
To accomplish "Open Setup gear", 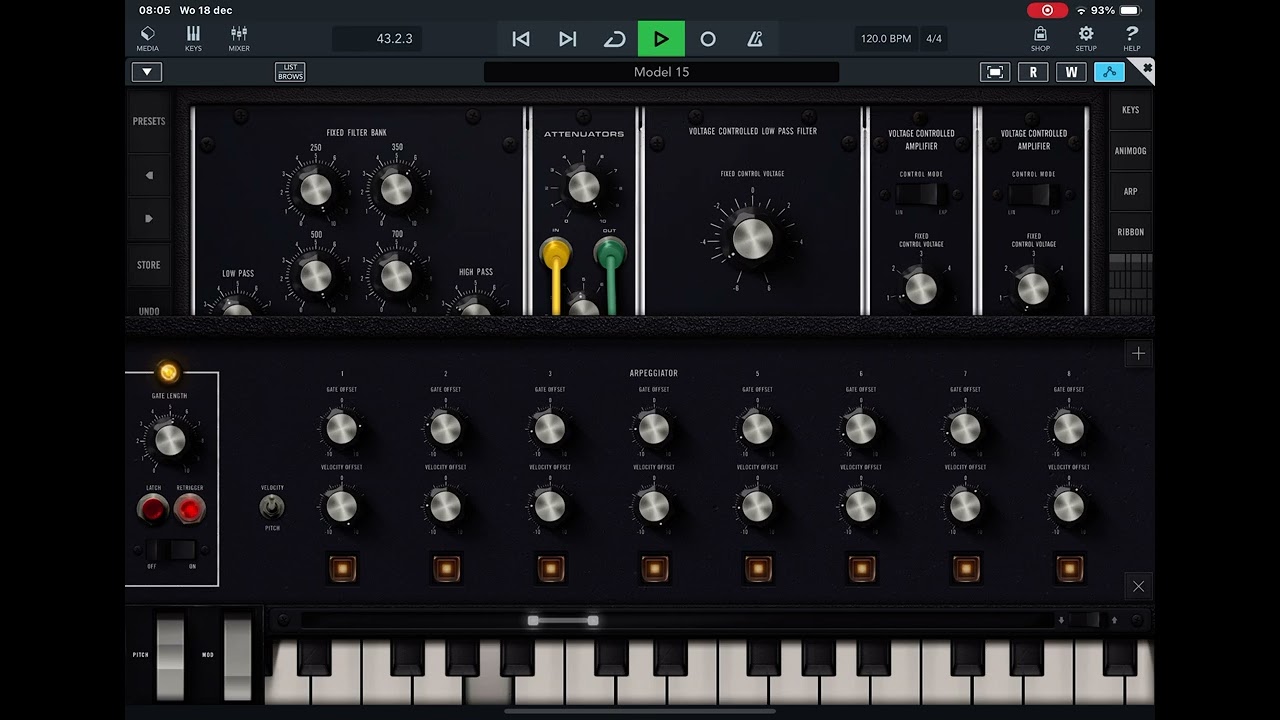I will [x=1086, y=38].
